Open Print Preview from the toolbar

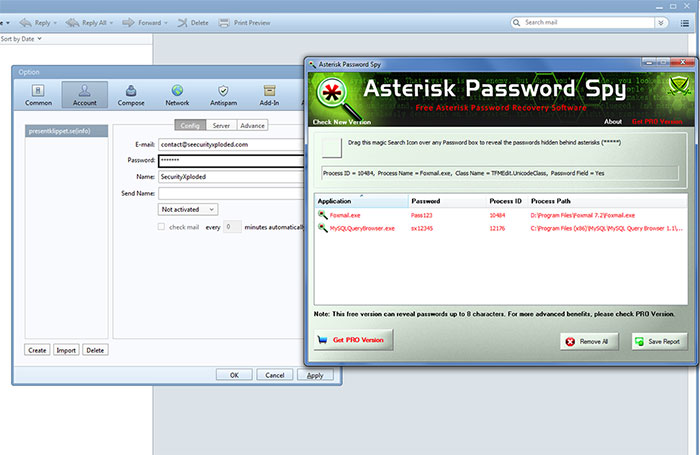244,22
